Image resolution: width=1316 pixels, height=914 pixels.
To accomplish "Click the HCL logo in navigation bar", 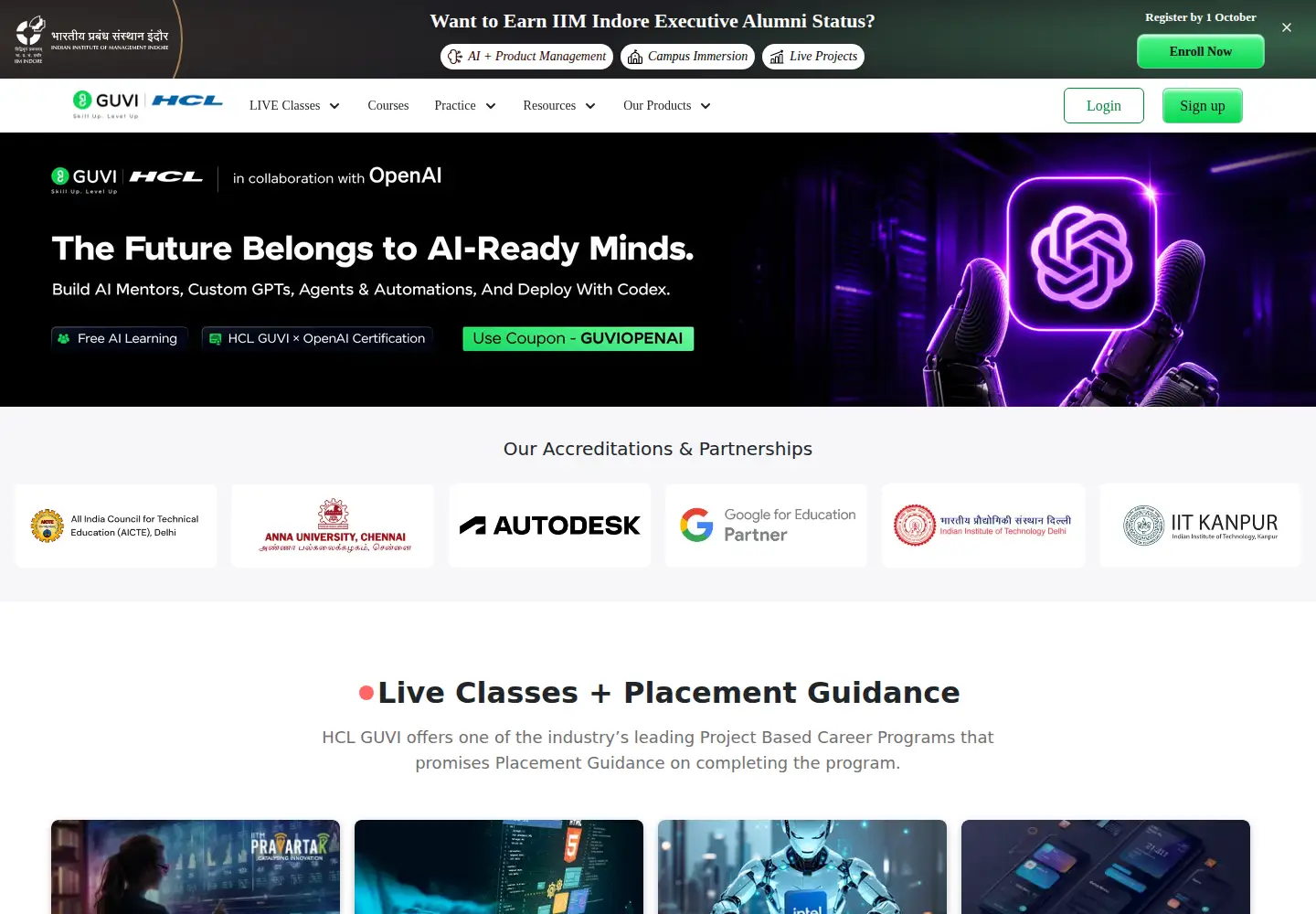I will click(x=187, y=101).
